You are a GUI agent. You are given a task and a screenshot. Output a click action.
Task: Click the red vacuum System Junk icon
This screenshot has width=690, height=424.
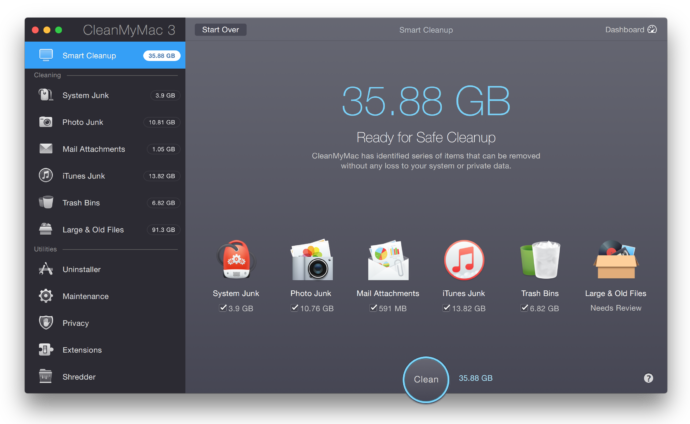(x=236, y=260)
